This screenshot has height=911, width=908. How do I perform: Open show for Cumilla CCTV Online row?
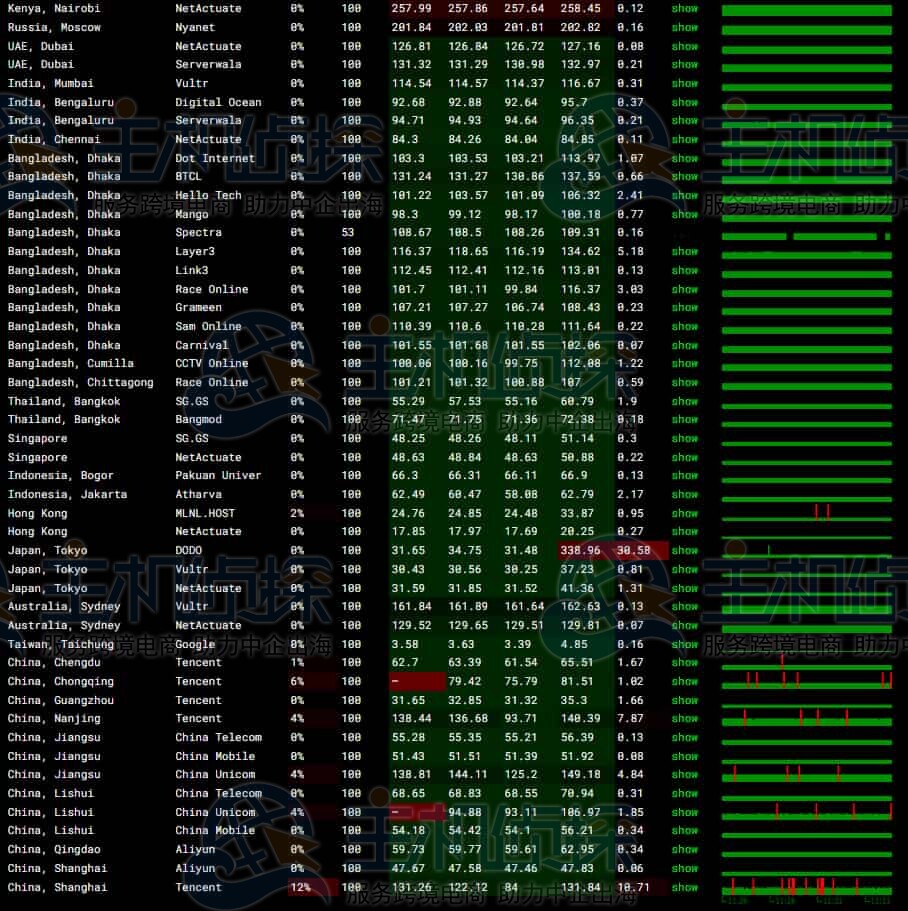pos(684,364)
